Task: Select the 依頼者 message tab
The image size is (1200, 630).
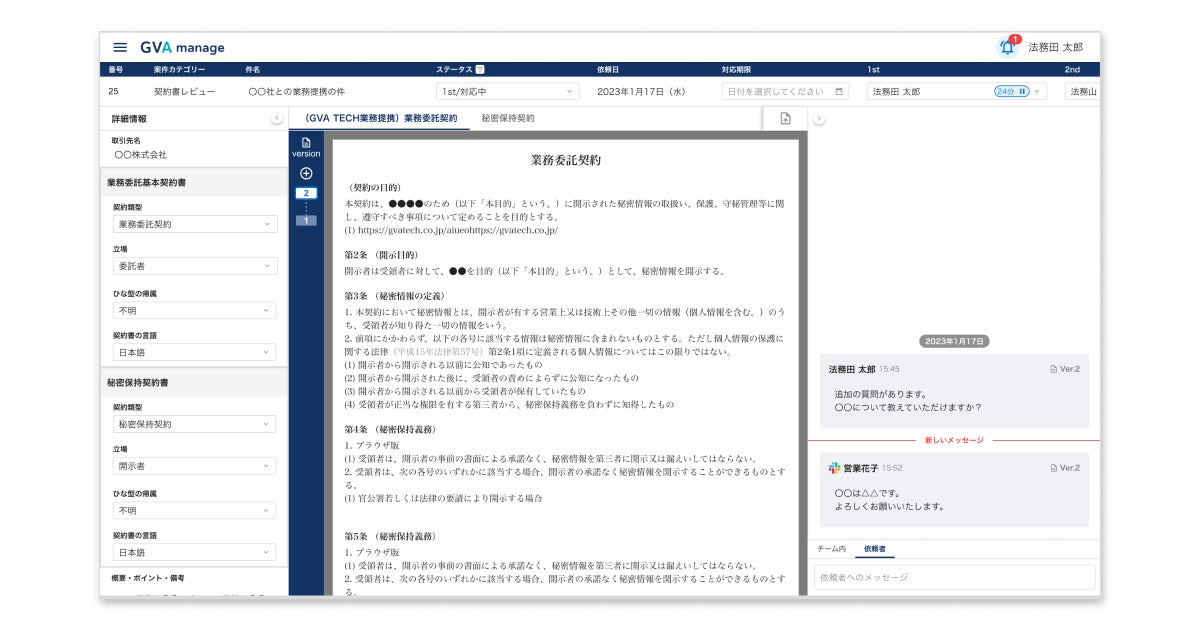Action: click(x=875, y=549)
